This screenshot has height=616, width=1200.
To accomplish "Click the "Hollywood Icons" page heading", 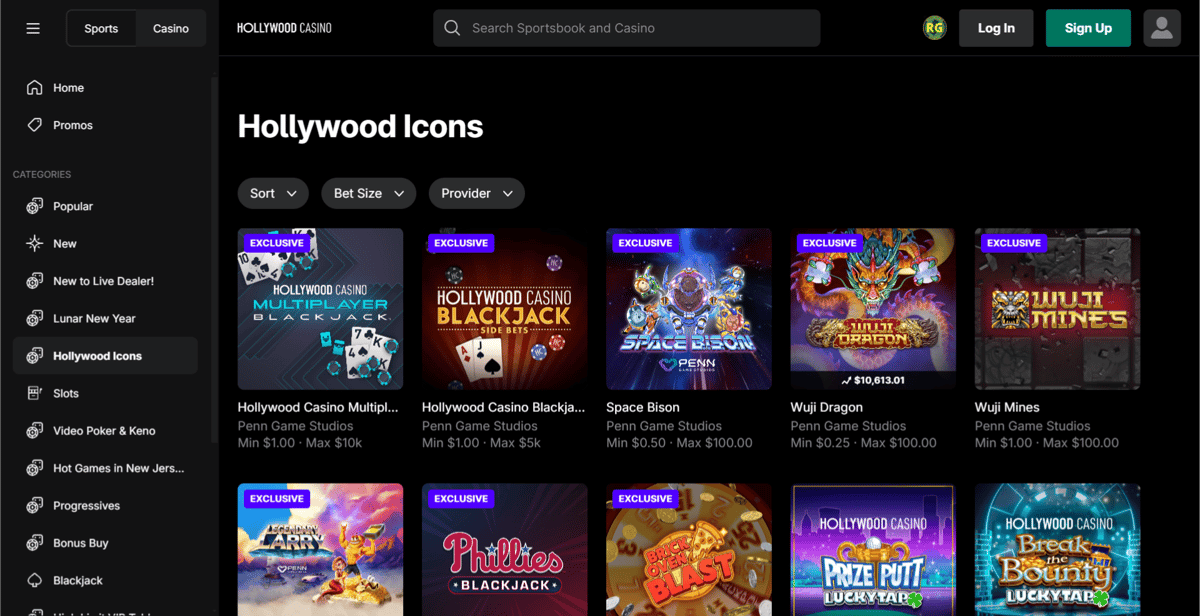I will [x=360, y=127].
